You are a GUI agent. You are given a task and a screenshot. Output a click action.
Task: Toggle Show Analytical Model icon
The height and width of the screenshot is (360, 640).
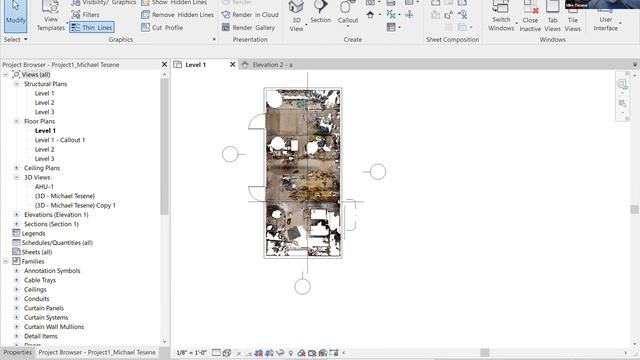tap(323, 353)
